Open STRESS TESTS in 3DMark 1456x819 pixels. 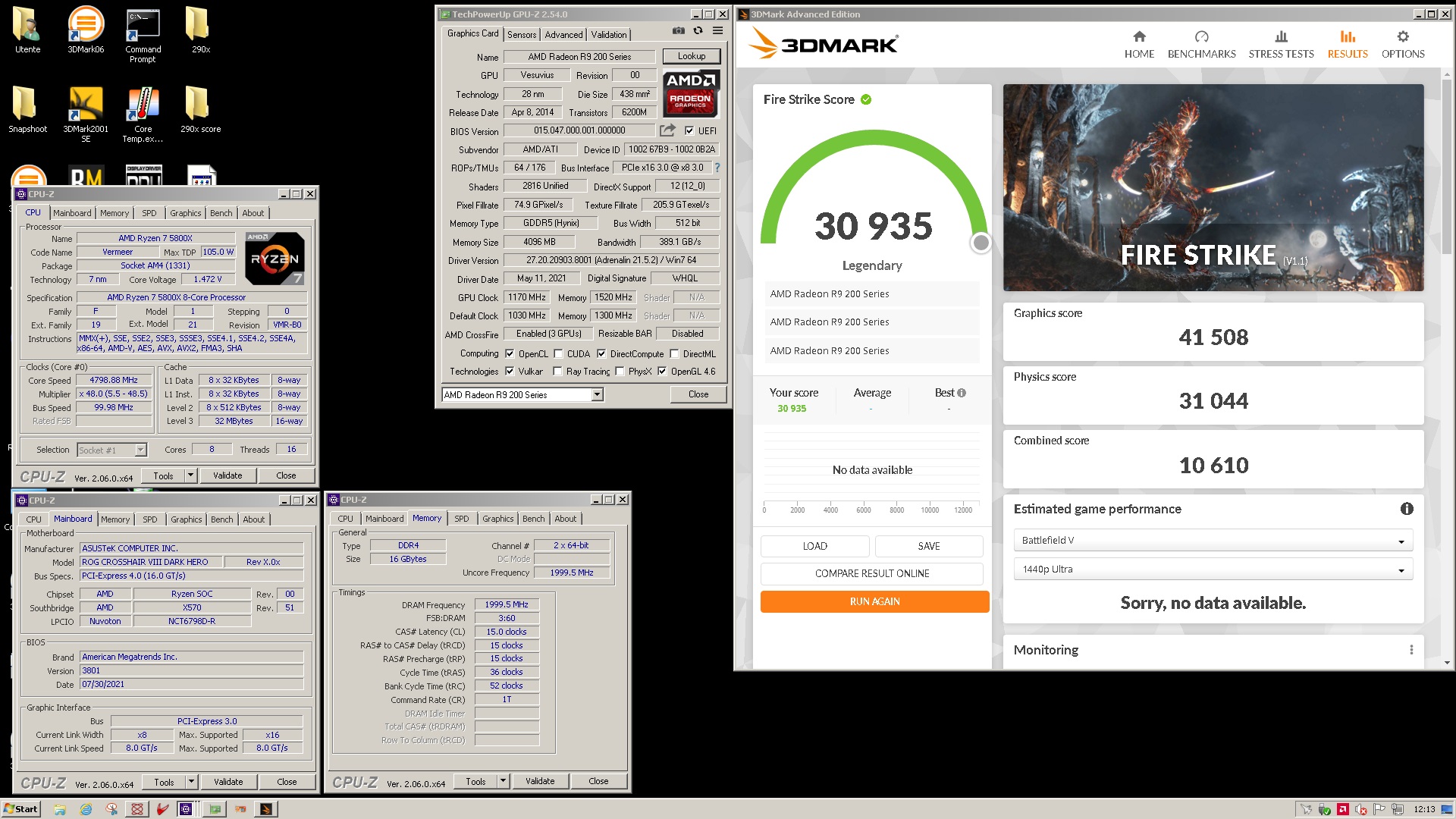coord(1281,45)
